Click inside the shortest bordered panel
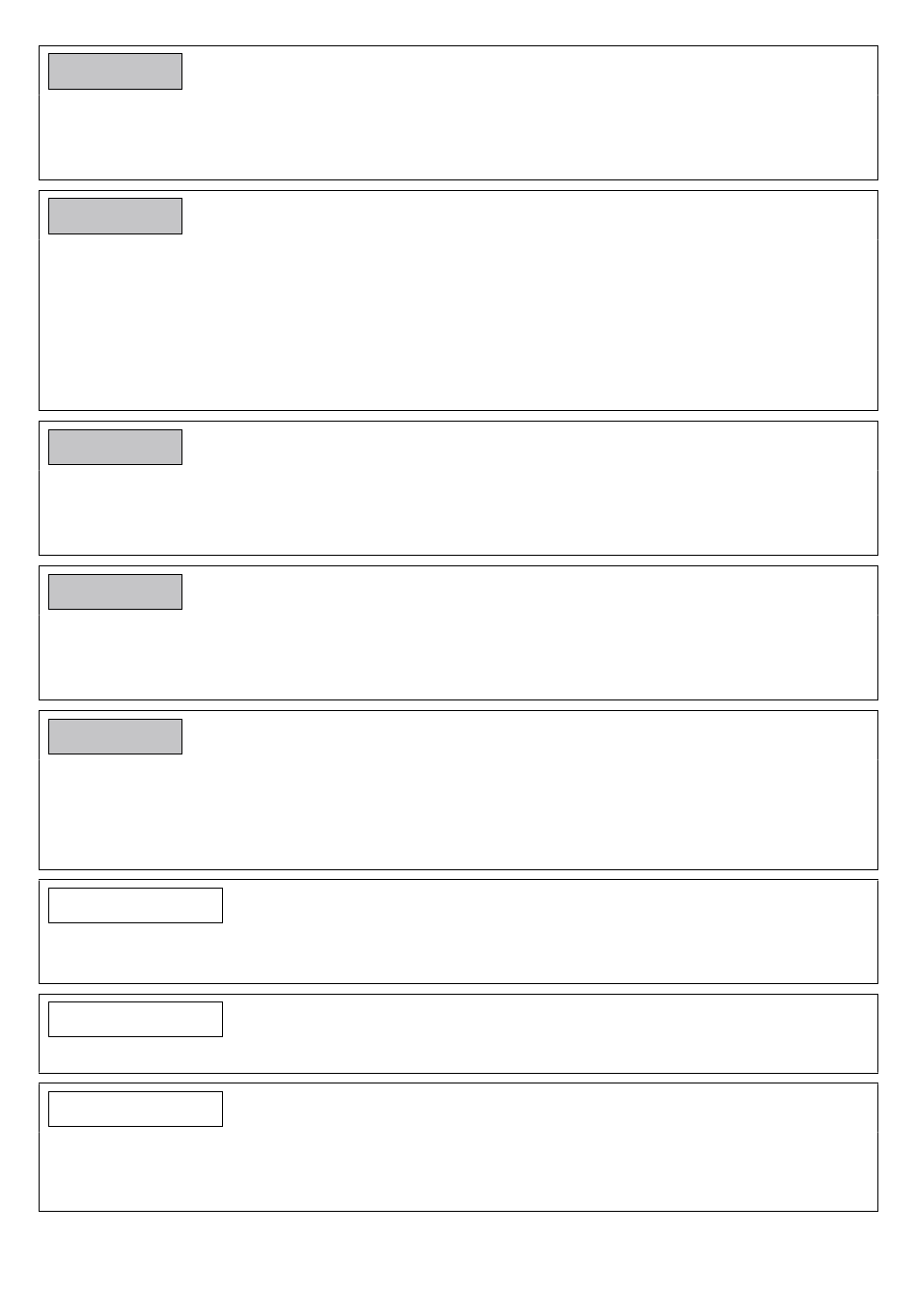The image size is (917, 1316). tap(550, 1034)
